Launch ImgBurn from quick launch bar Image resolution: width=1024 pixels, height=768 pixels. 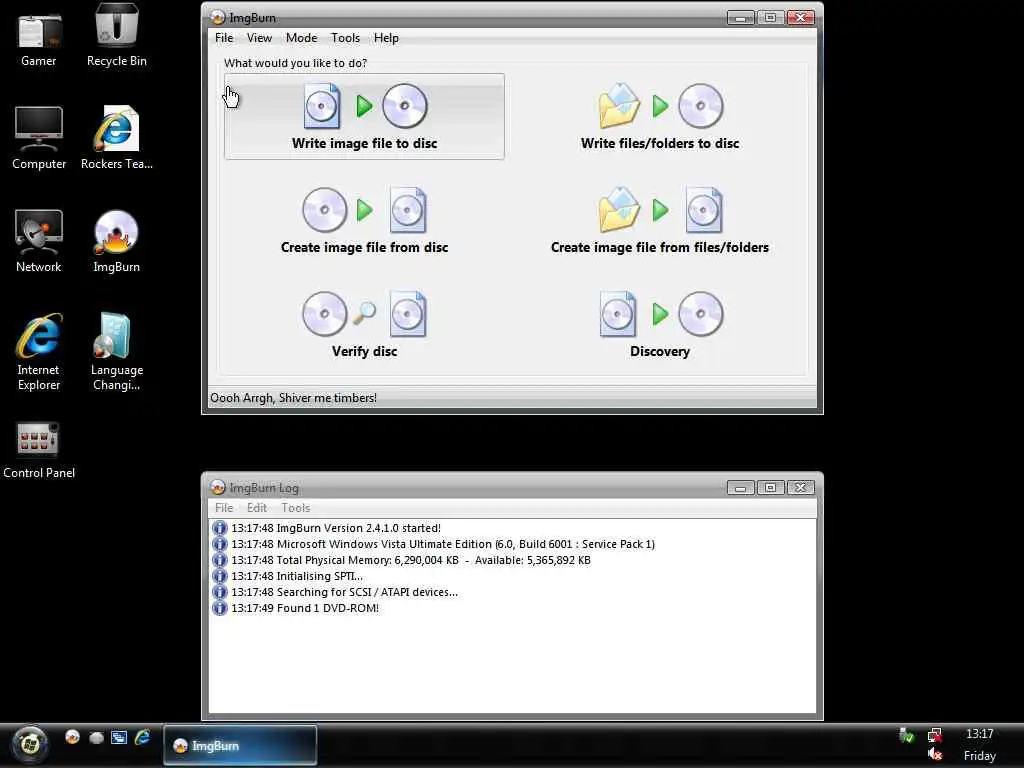click(72, 737)
